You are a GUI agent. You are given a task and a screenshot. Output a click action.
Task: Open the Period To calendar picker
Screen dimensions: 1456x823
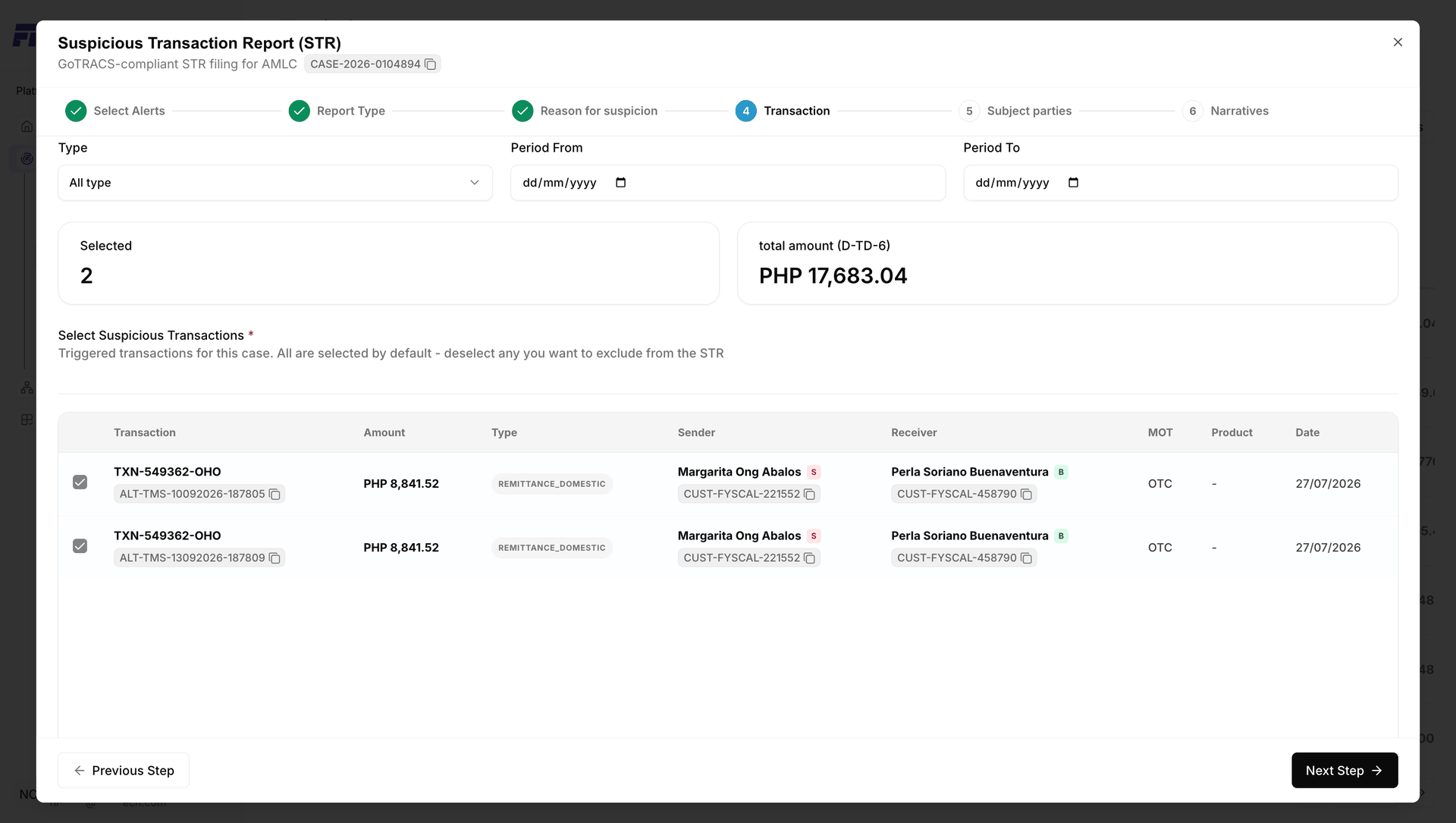(1073, 183)
